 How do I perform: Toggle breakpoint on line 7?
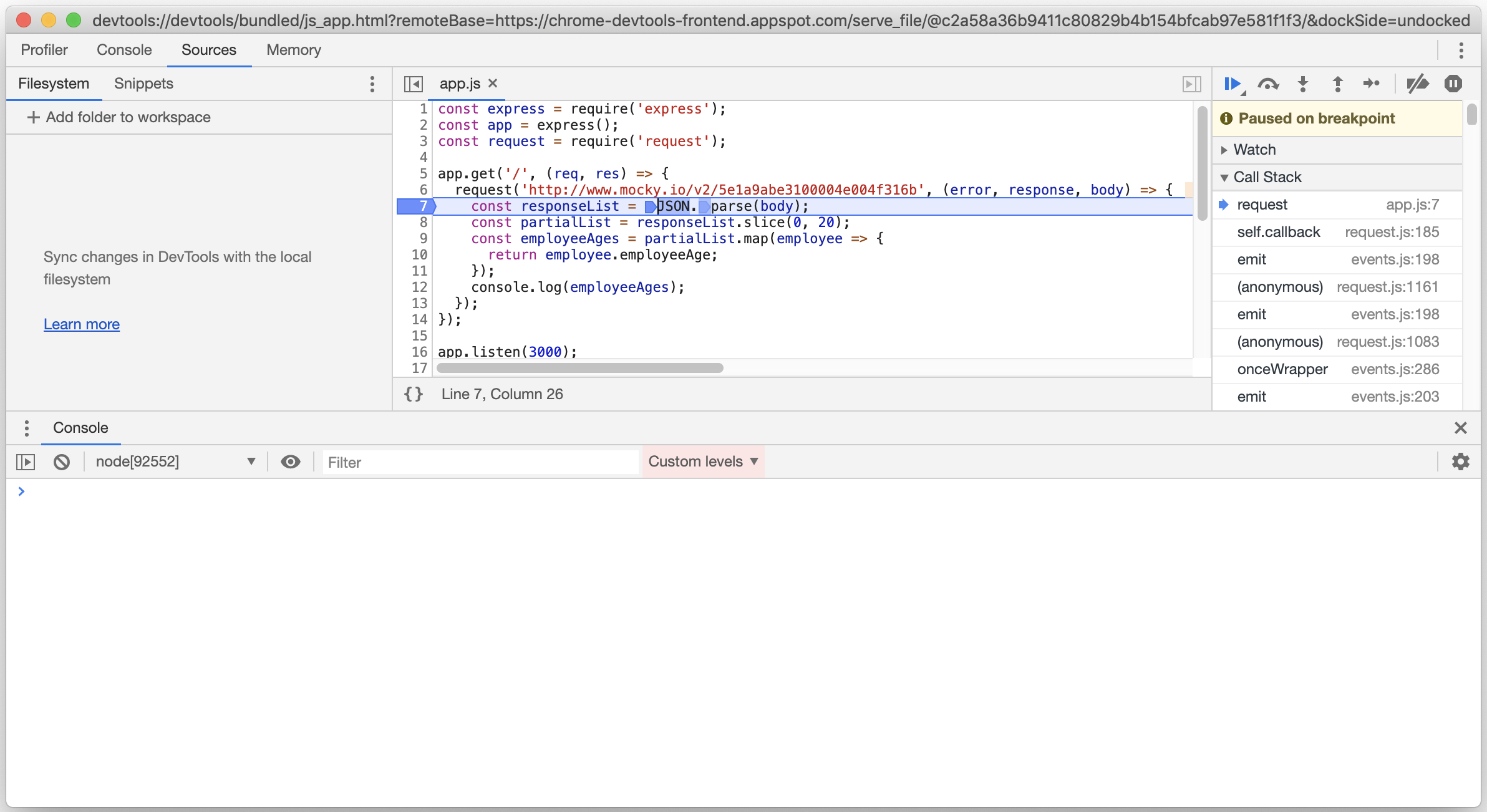422,206
